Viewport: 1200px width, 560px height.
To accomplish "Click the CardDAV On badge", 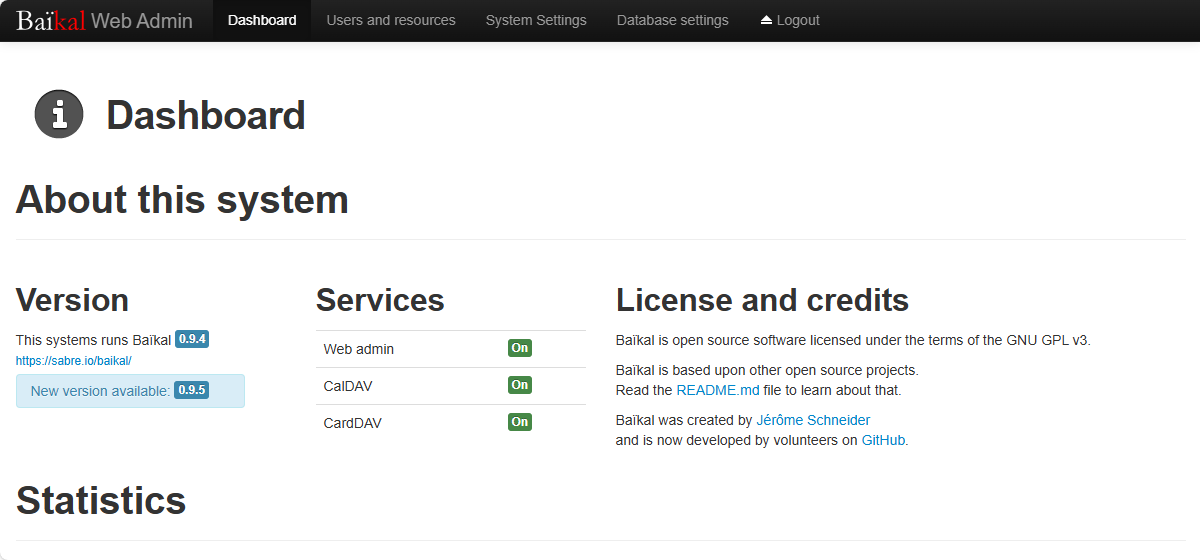I will [520, 422].
